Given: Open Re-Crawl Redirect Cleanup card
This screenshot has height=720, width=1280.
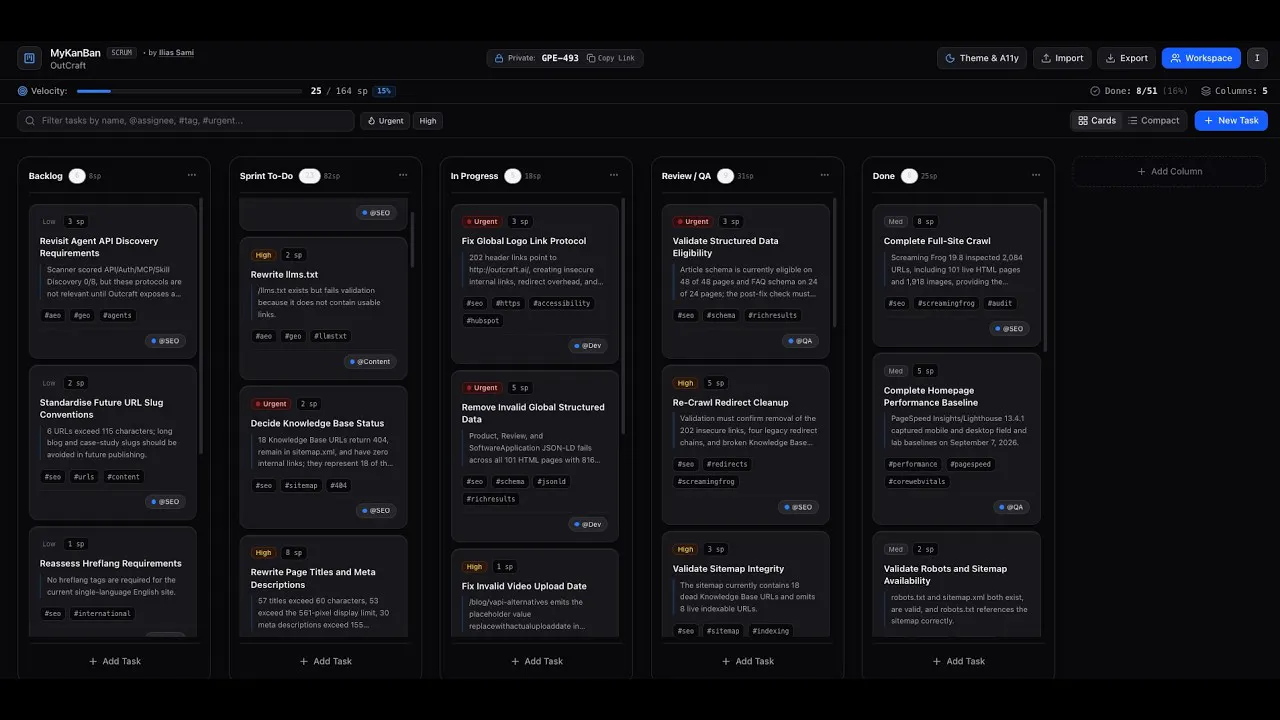Looking at the screenshot, I should (746, 445).
